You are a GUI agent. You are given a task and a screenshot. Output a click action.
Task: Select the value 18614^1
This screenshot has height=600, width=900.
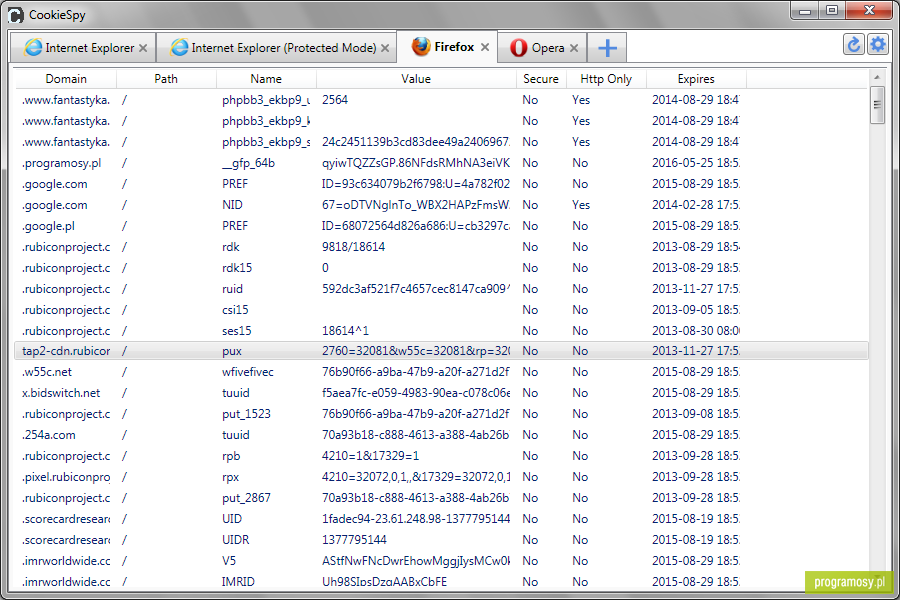pyautogui.click(x=346, y=331)
